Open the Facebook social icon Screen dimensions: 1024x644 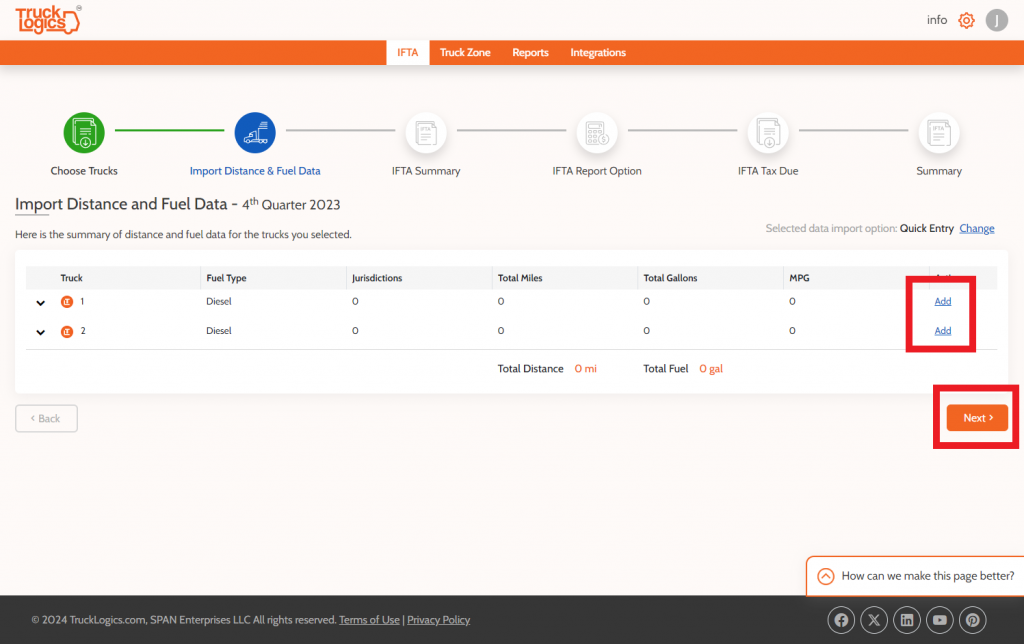pos(841,620)
